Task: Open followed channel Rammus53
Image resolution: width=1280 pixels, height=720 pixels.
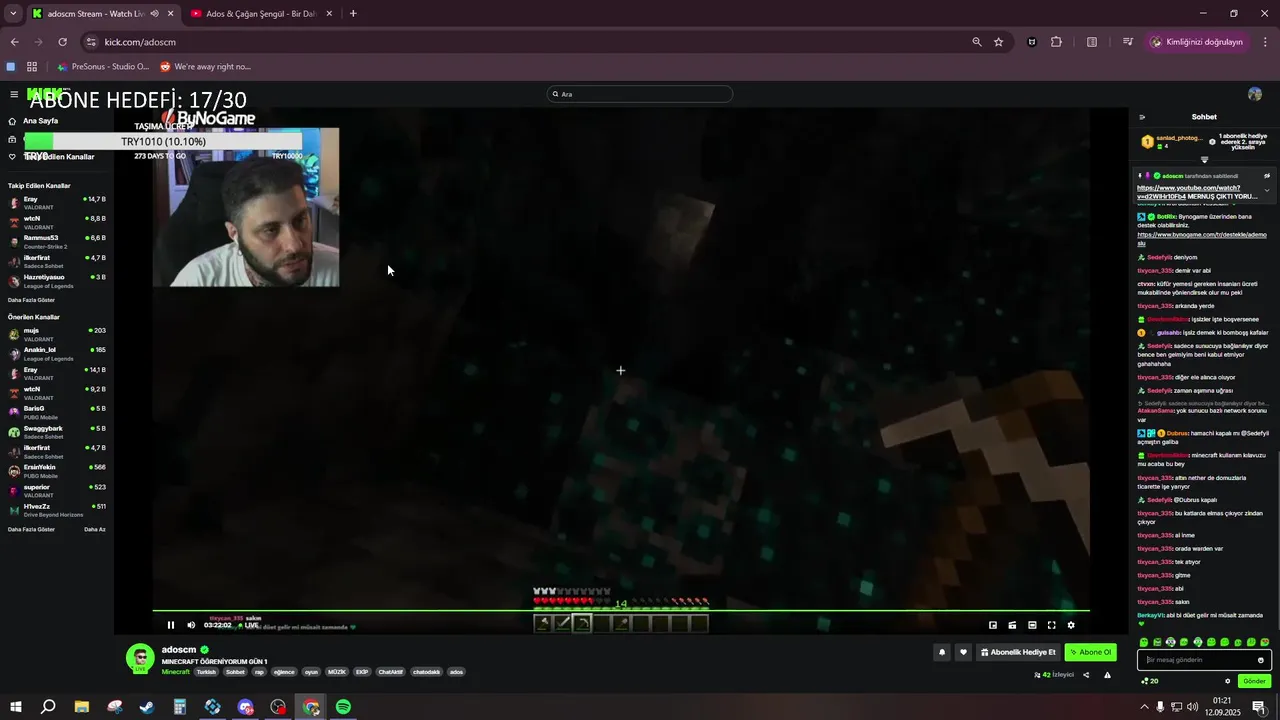Action: (56, 242)
